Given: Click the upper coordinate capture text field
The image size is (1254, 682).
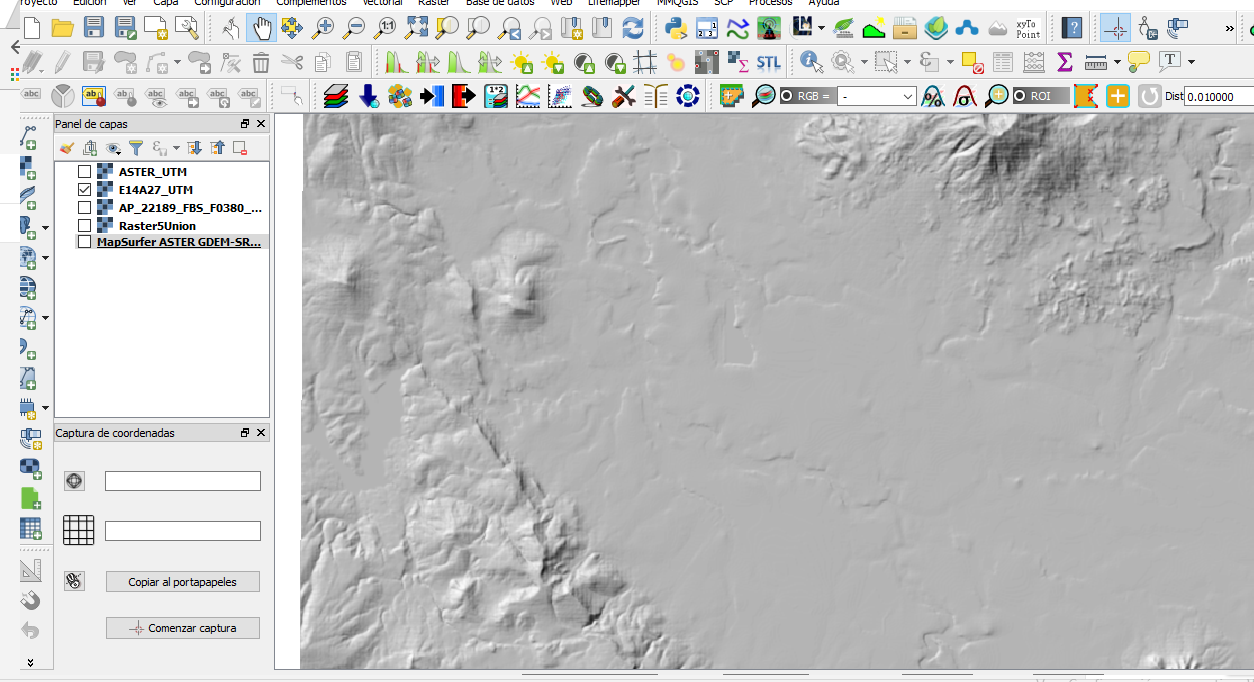Looking at the screenshot, I should (183, 481).
